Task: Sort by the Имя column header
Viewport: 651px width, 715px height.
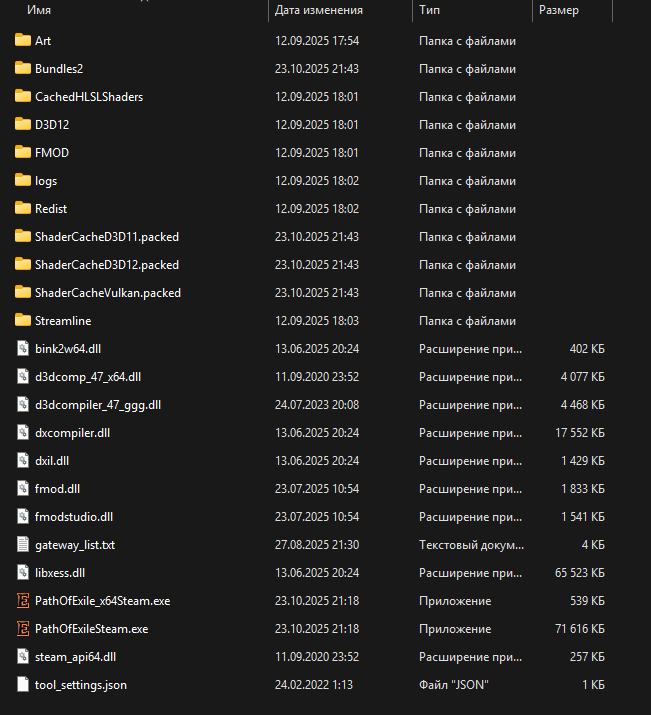Action: tap(39, 10)
